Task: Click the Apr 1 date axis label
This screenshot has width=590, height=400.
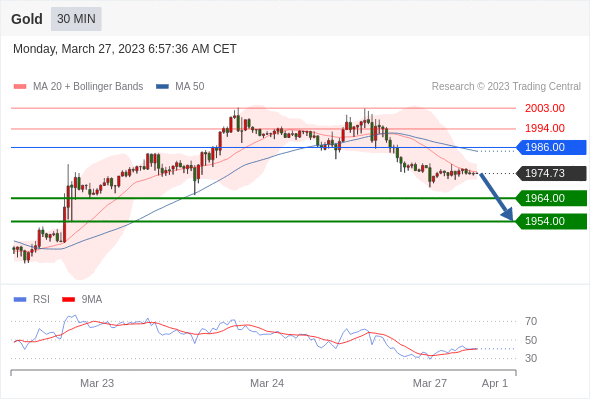Action: [495, 383]
